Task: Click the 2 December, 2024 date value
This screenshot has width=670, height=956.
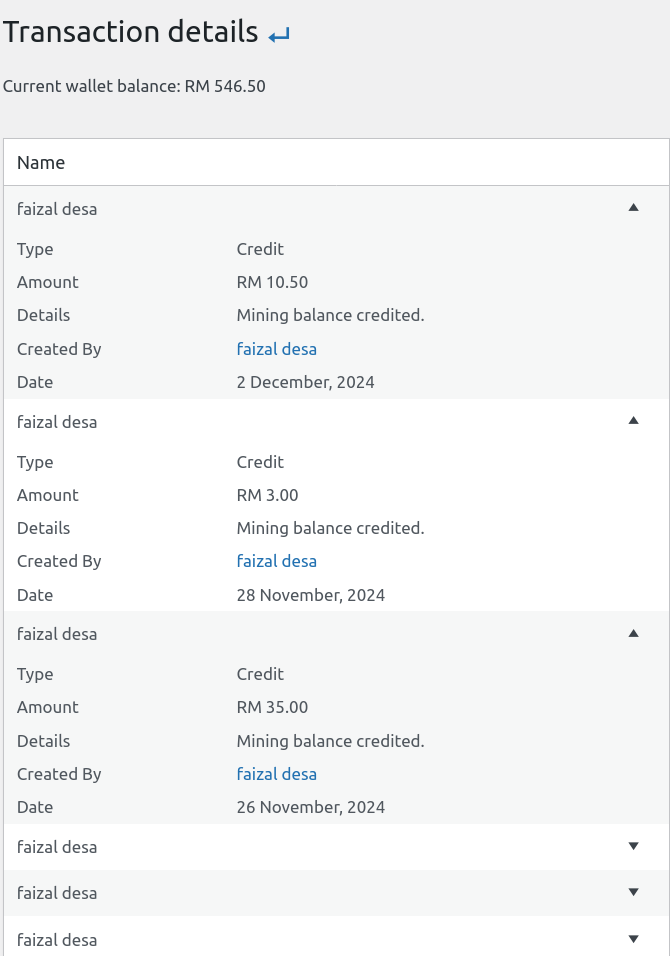Action: (305, 382)
